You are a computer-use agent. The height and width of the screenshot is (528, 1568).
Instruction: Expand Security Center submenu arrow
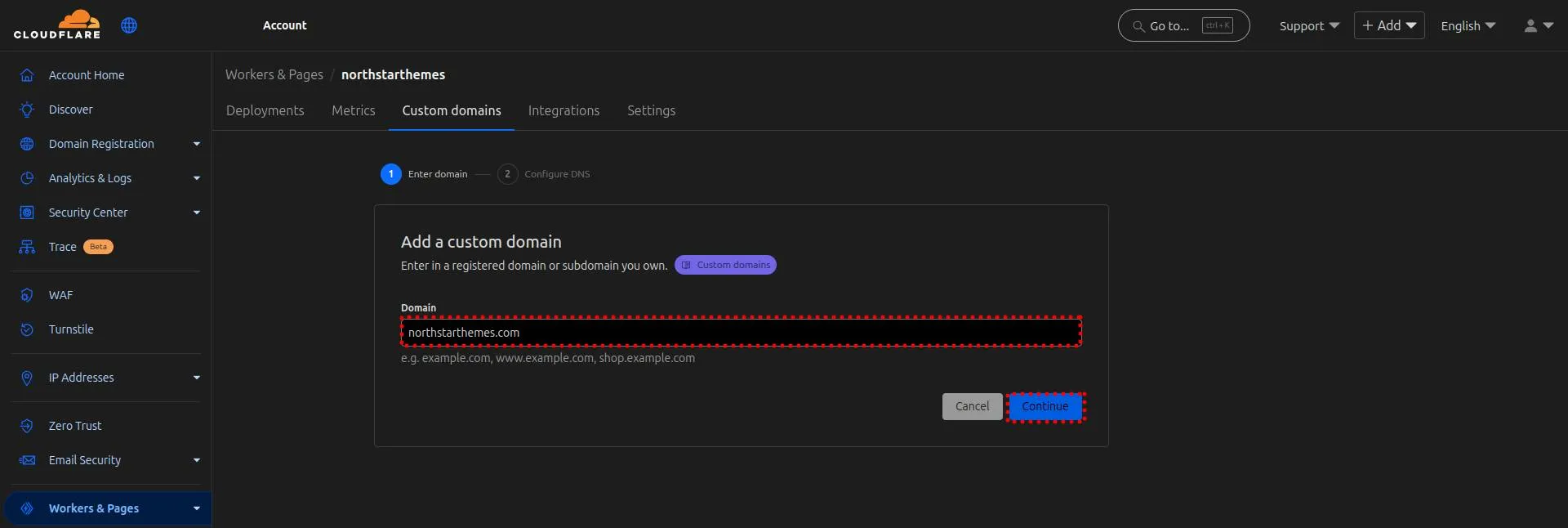[x=197, y=213]
